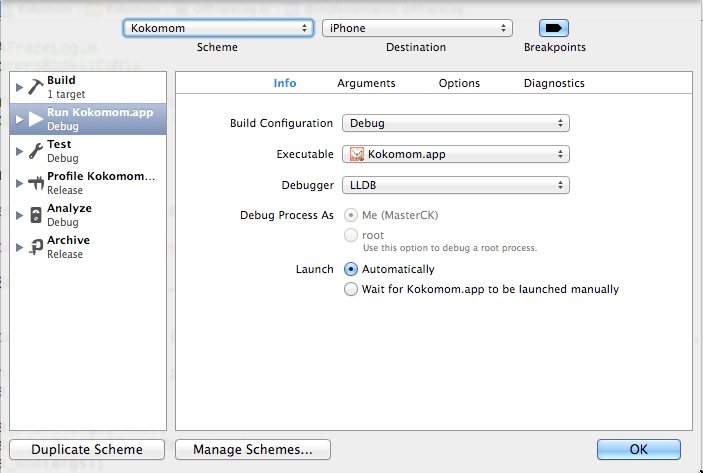Click the Debug Process As label

pyautogui.click(x=286, y=215)
